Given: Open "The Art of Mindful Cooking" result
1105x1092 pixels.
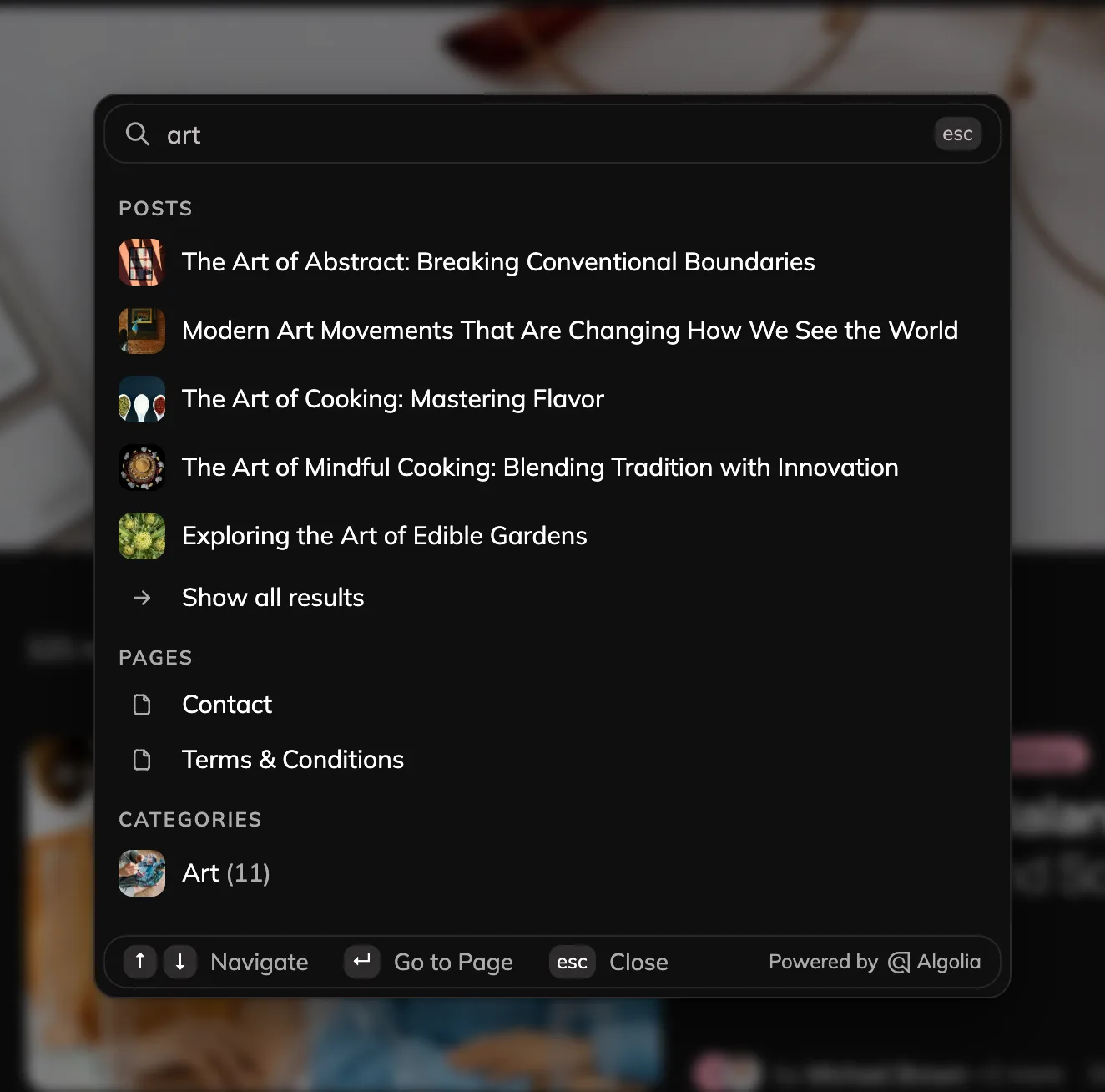Looking at the screenshot, I should [x=540, y=468].
